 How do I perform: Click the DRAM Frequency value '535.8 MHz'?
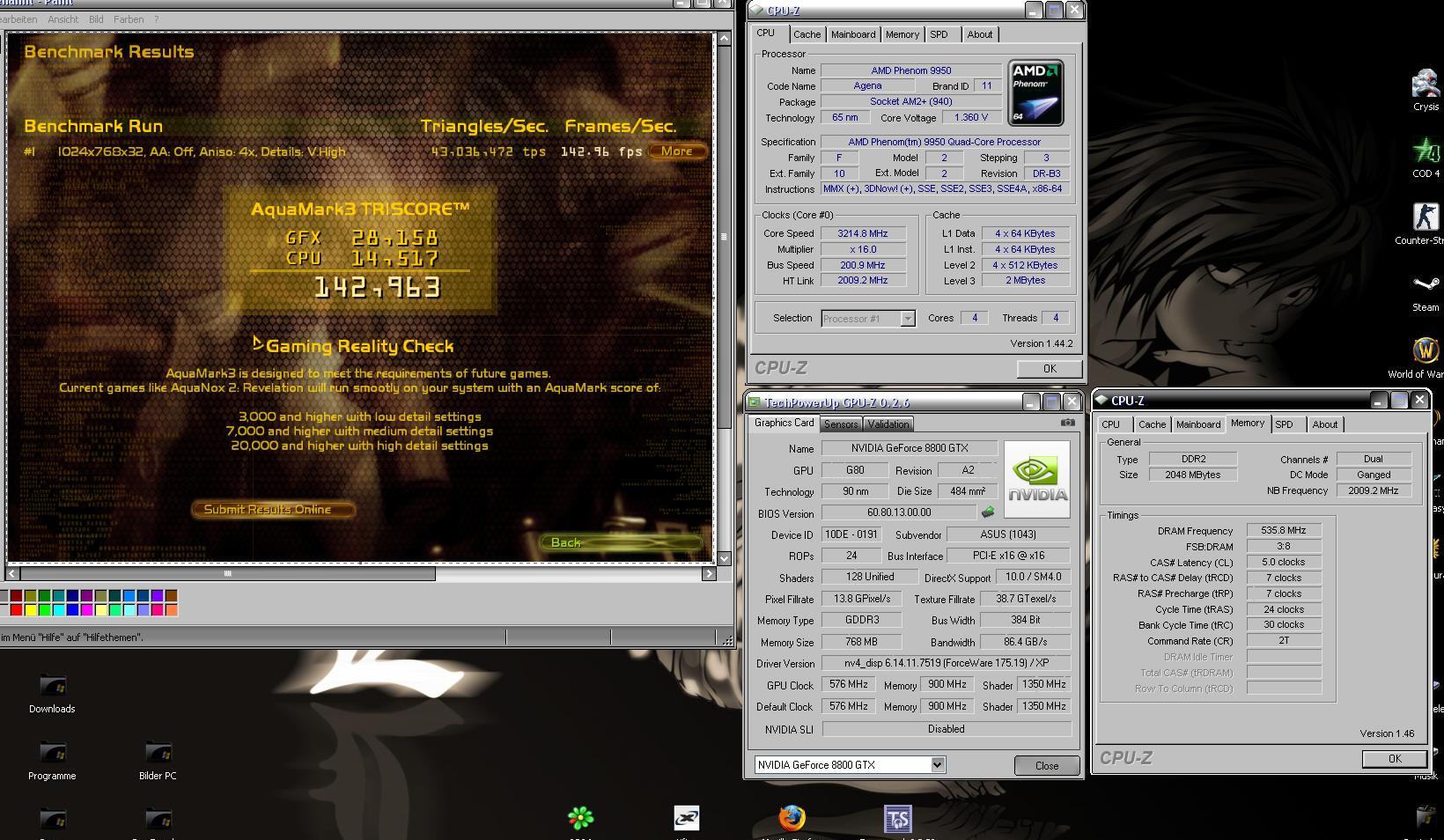pos(1283,530)
